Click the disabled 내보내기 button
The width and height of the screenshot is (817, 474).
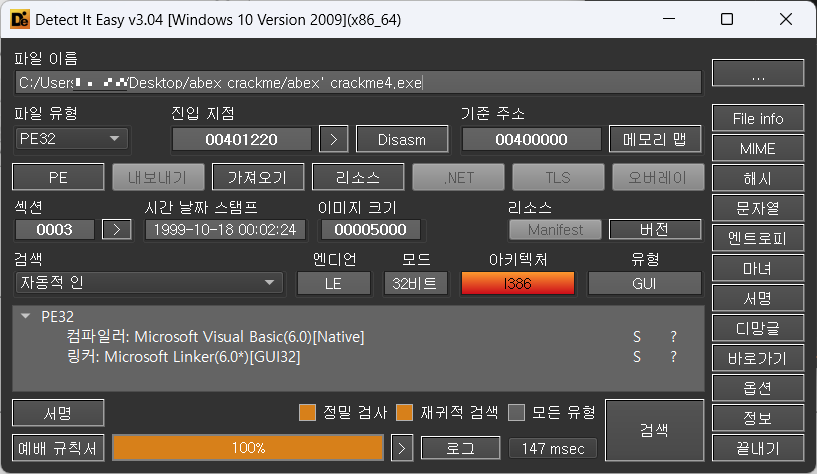pyautogui.click(x=158, y=178)
